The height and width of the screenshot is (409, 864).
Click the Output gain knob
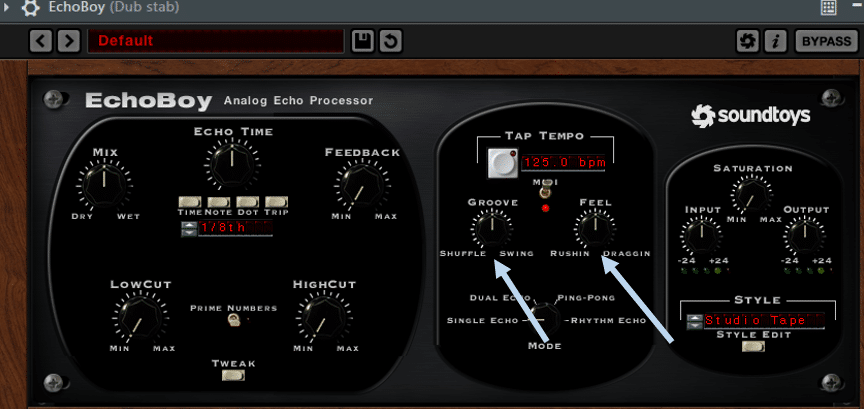pos(804,235)
